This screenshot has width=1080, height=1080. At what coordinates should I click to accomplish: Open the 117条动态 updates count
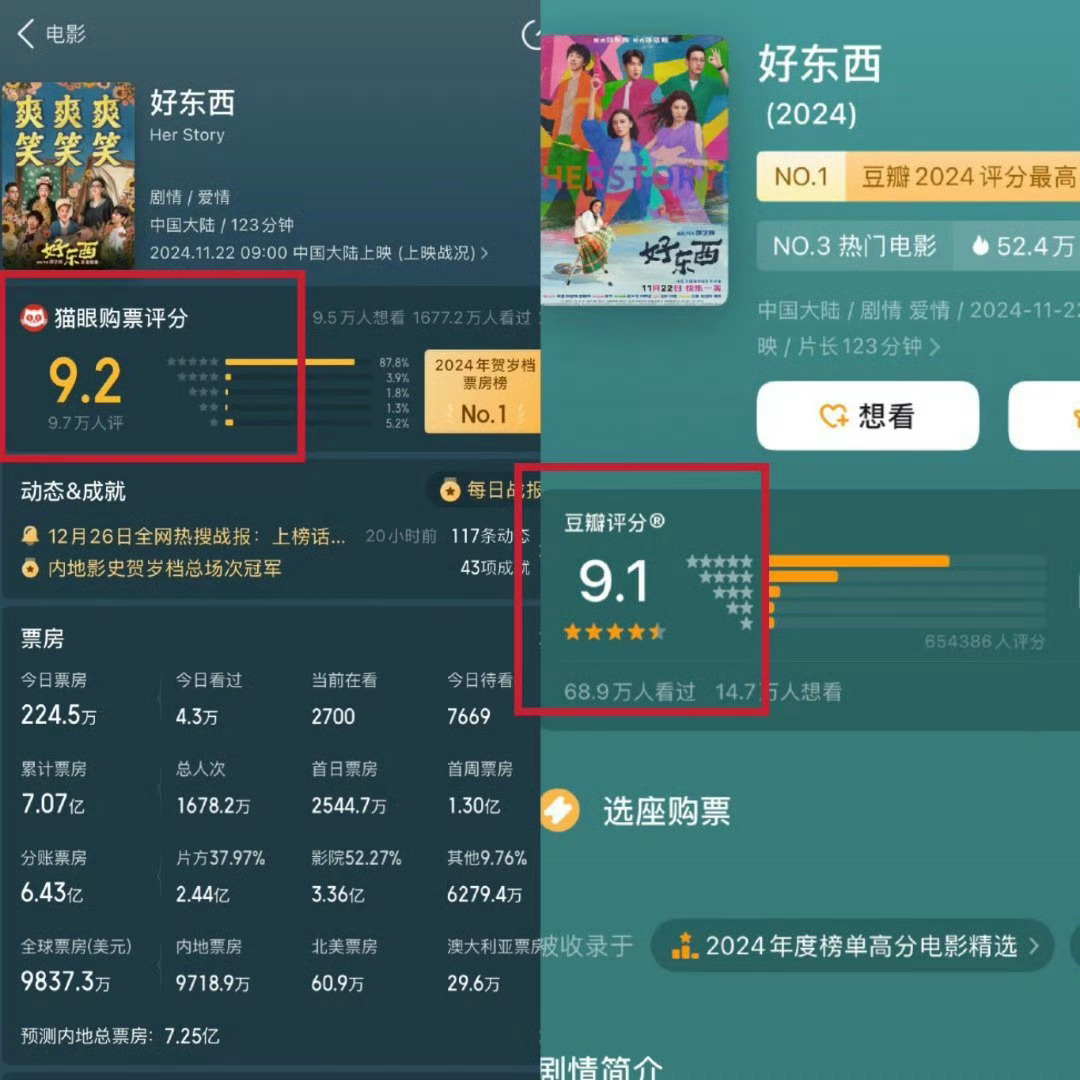(x=490, y=536)
